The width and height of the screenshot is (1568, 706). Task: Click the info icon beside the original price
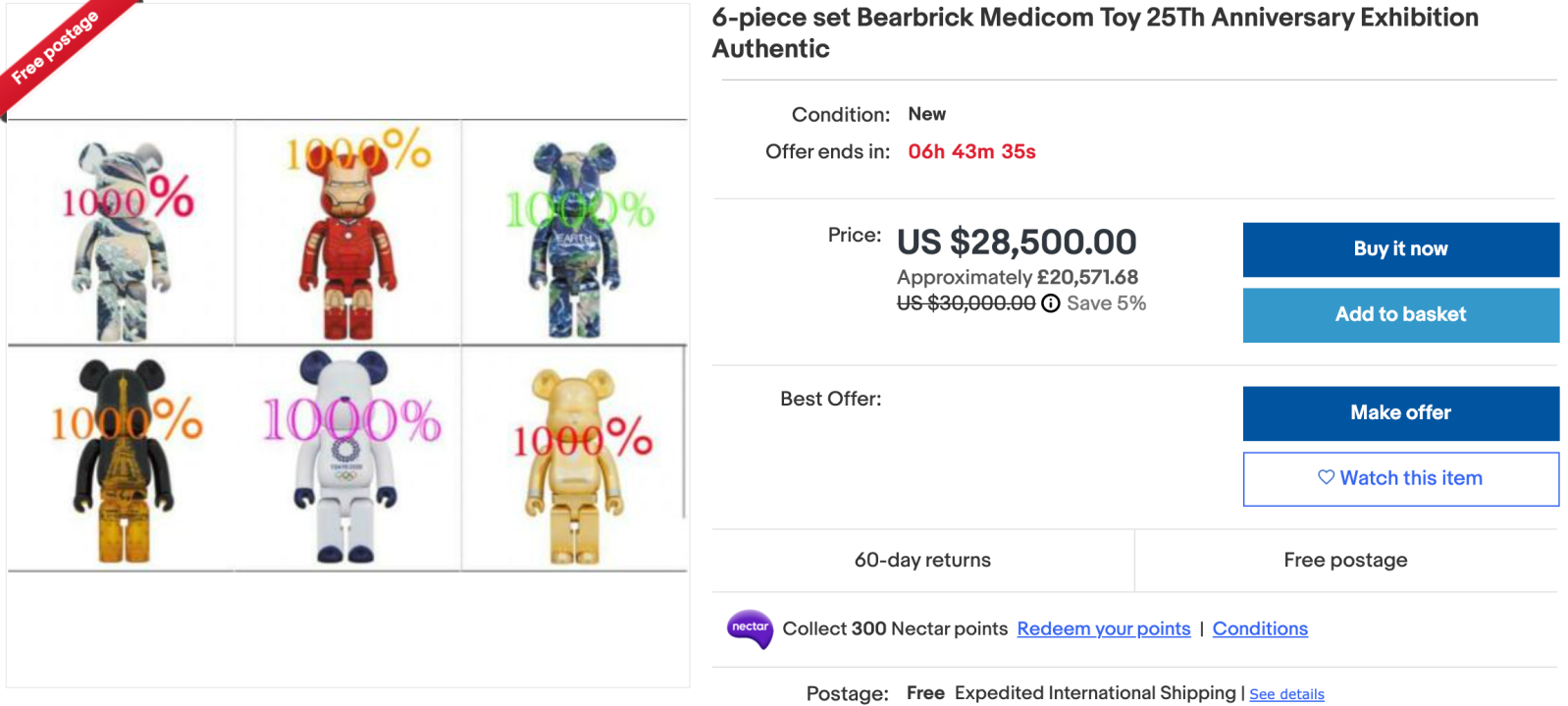click(x=1050, y=303)
